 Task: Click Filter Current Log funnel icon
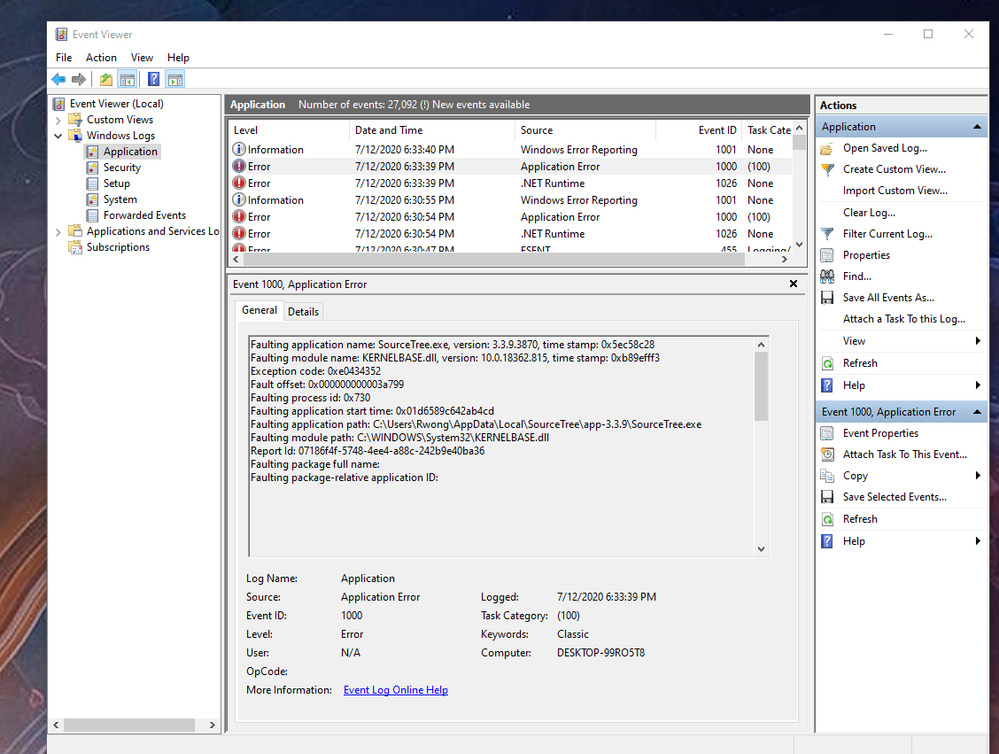(x=827, y=234)
